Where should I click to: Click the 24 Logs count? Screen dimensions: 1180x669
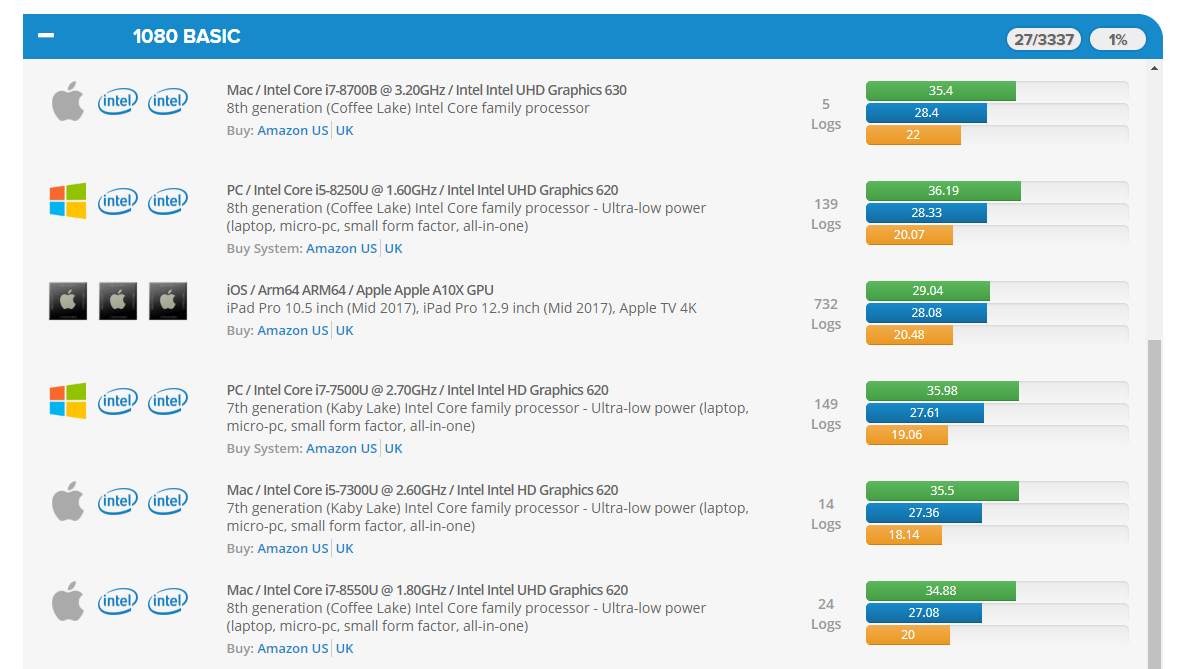pos(826,614)
